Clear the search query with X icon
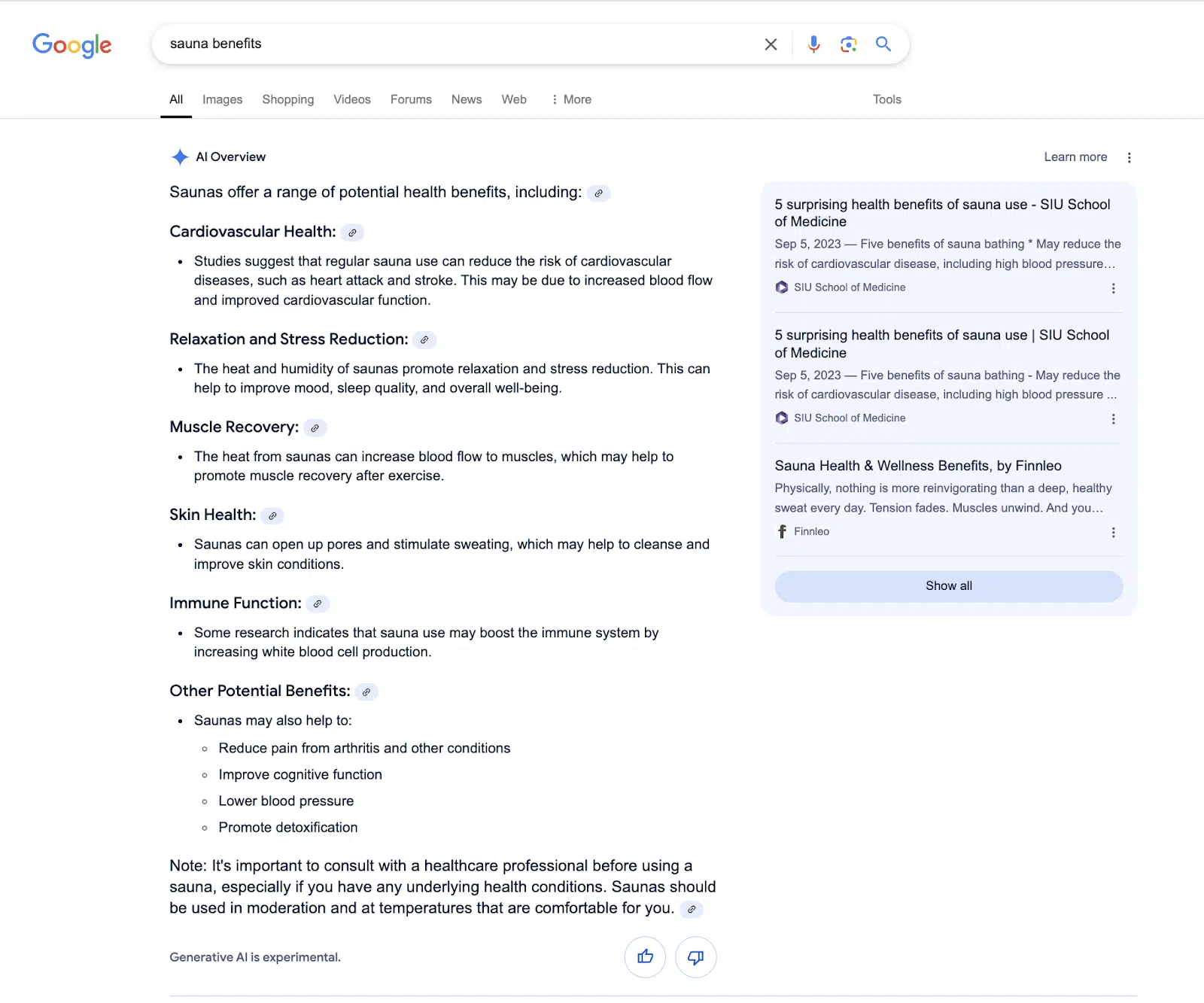 (x=771, y=44)
